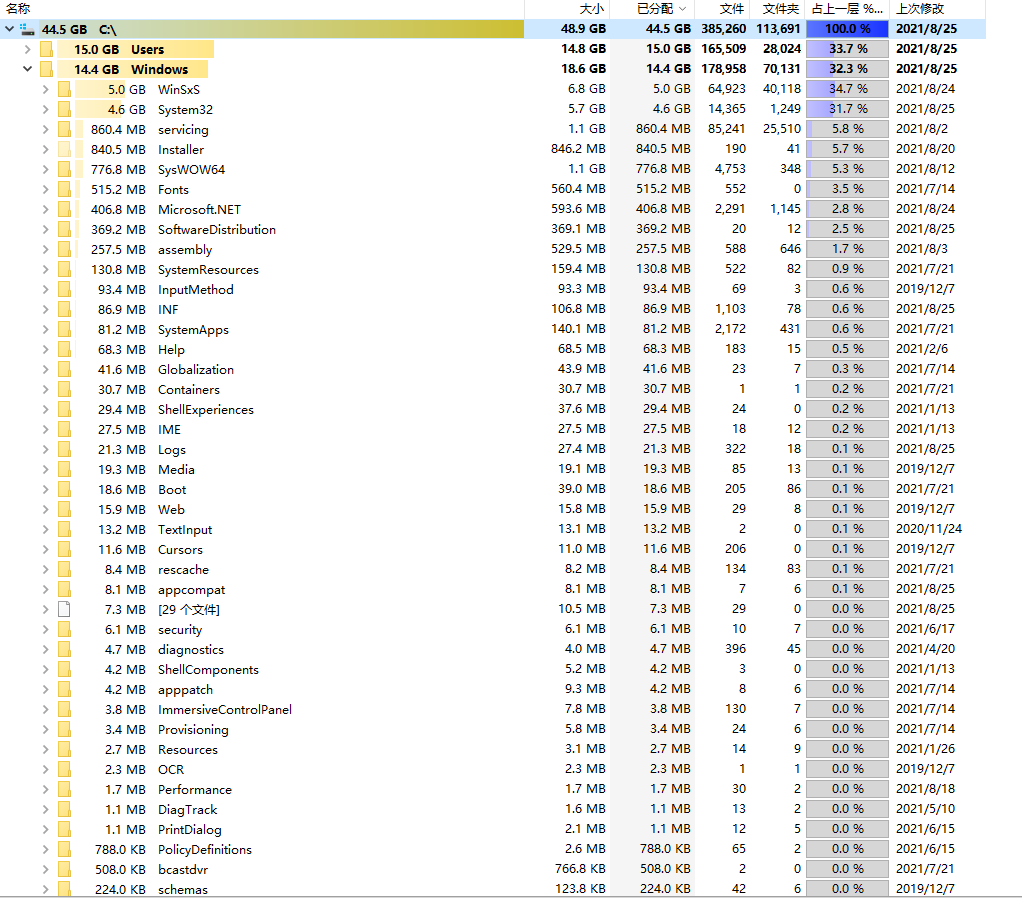The height and width of the screenshot is (898, 1022).
Task: Click the Users folder icon
Action: pos(46,49)
